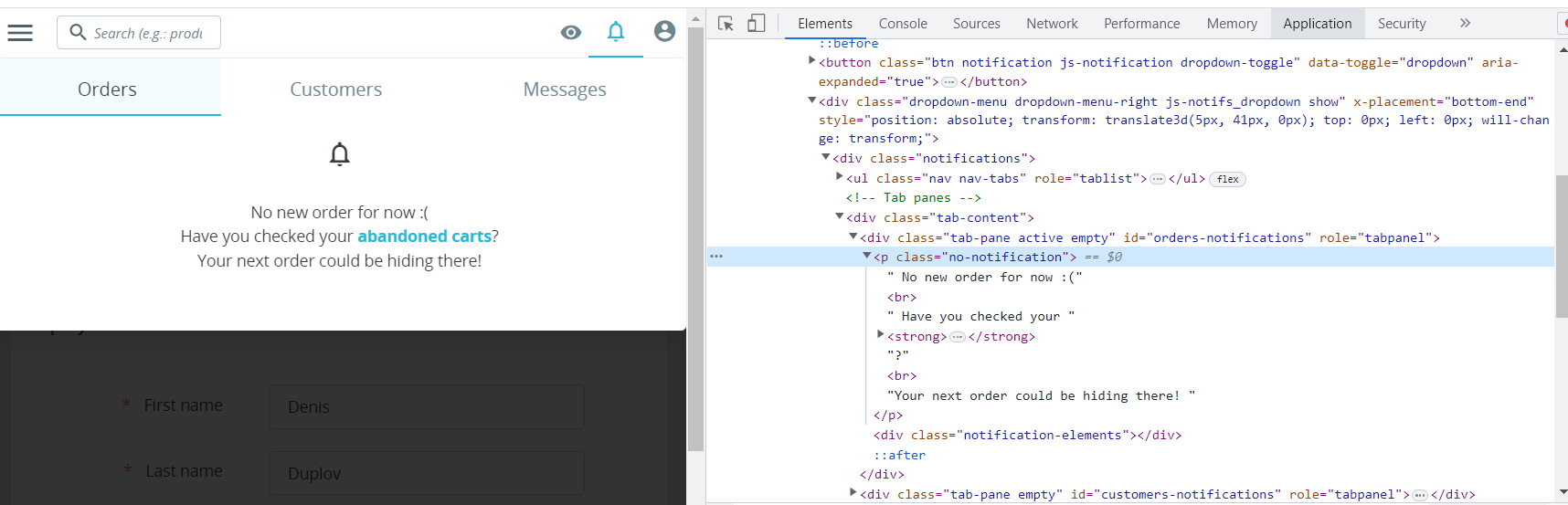The image size is (1568, 505).
Task: Open the Application DevTools tab
Action: click(x=1318, y=24)
